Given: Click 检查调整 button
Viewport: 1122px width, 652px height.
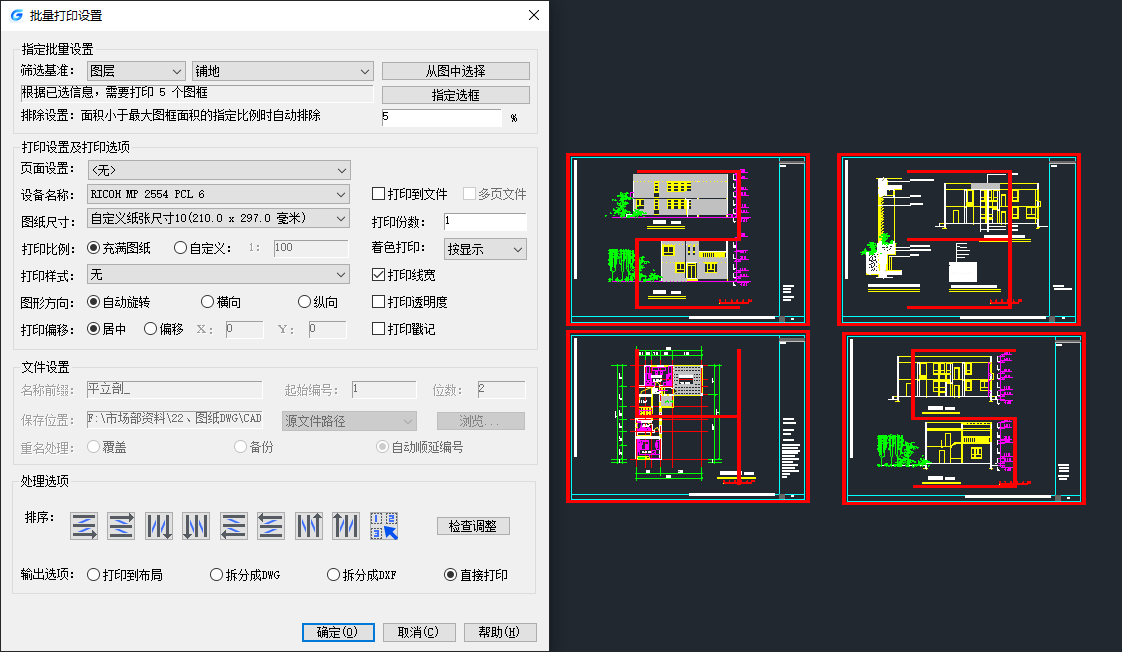Looking at the screenshot, I should click(473, 526).
